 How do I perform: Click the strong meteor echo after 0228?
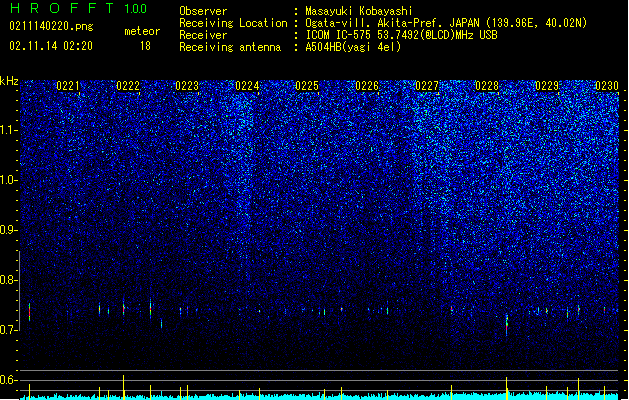click(507, 324)
